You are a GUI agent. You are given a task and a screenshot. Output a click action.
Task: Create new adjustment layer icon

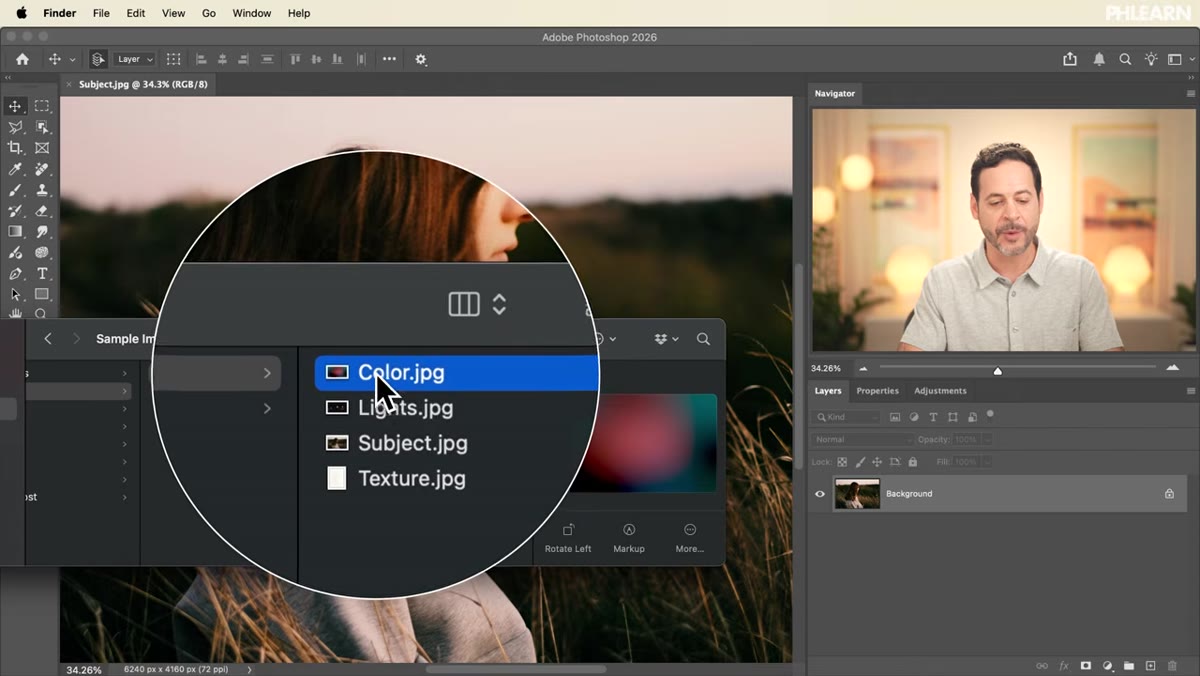(x=1107, y=665)
